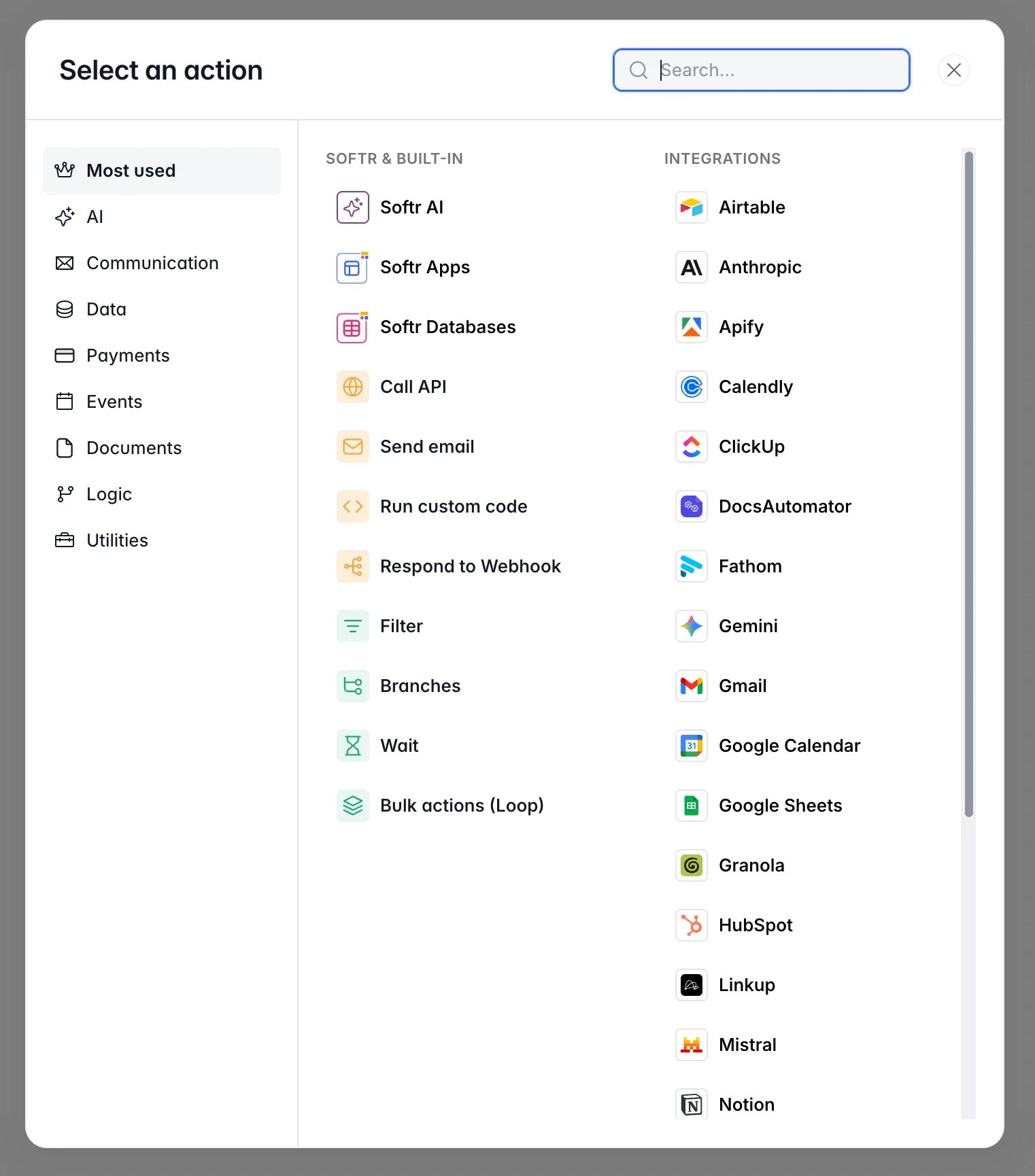This screenshot has height=1176, width=1035.
Task: Close the Select an action dialog
Action: [x=953, y=70]
